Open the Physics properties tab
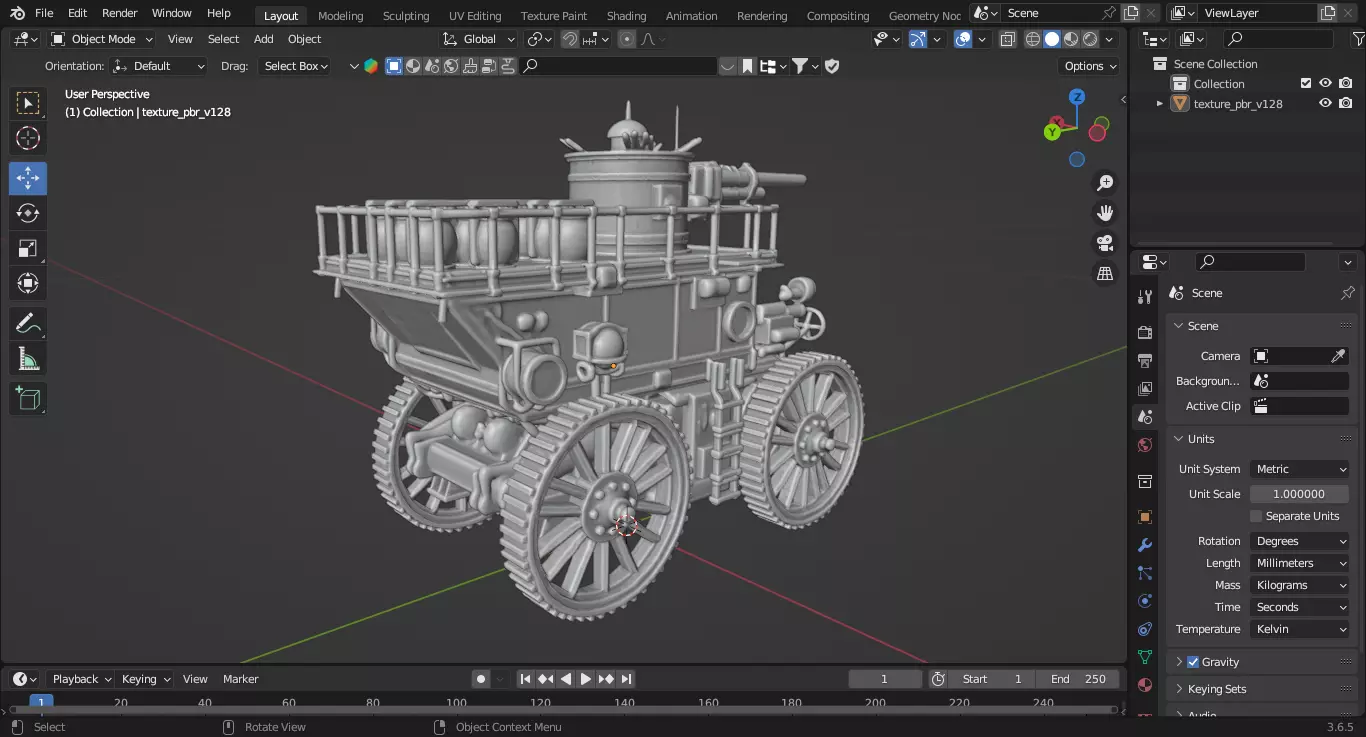1366x737 pixels. coord(1145,601)
